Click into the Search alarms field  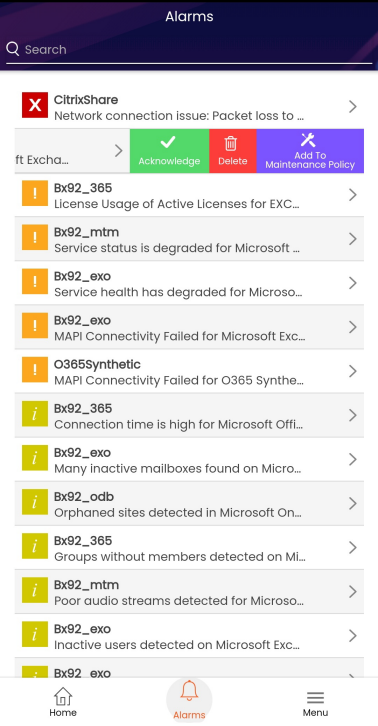point(189,50)
